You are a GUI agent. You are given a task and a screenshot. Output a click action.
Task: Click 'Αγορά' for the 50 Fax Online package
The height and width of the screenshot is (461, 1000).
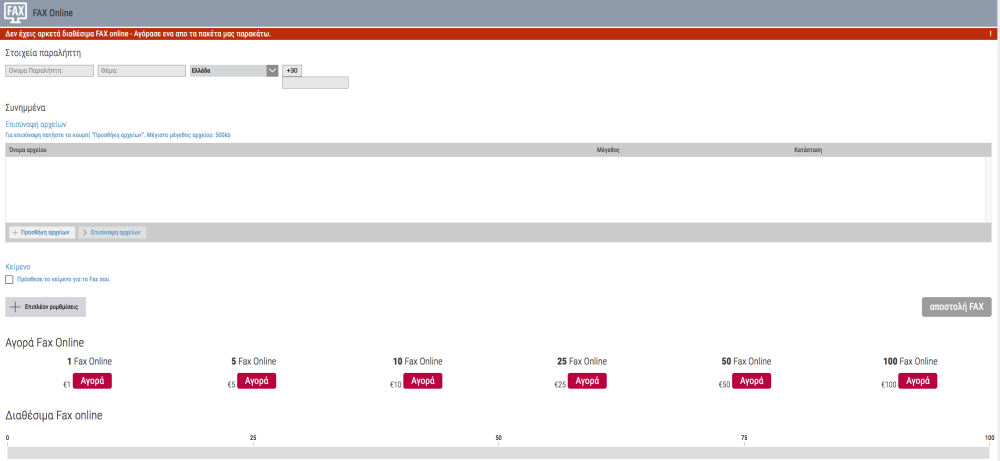point(752,381)
